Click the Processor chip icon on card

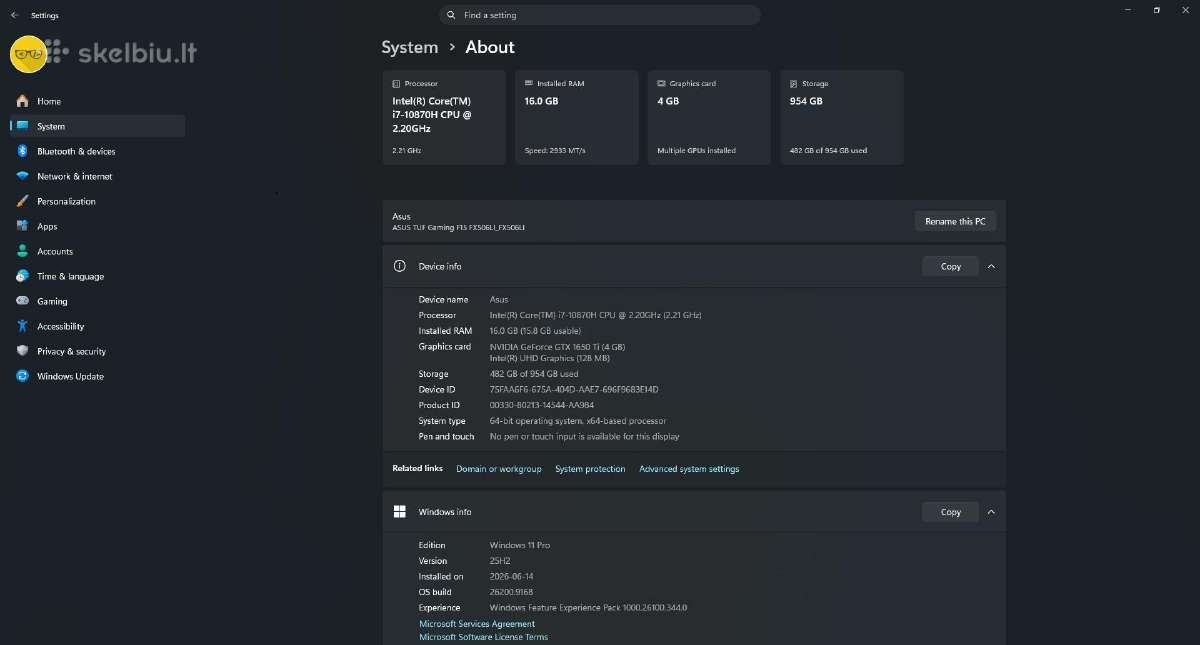tap(396, 84)
